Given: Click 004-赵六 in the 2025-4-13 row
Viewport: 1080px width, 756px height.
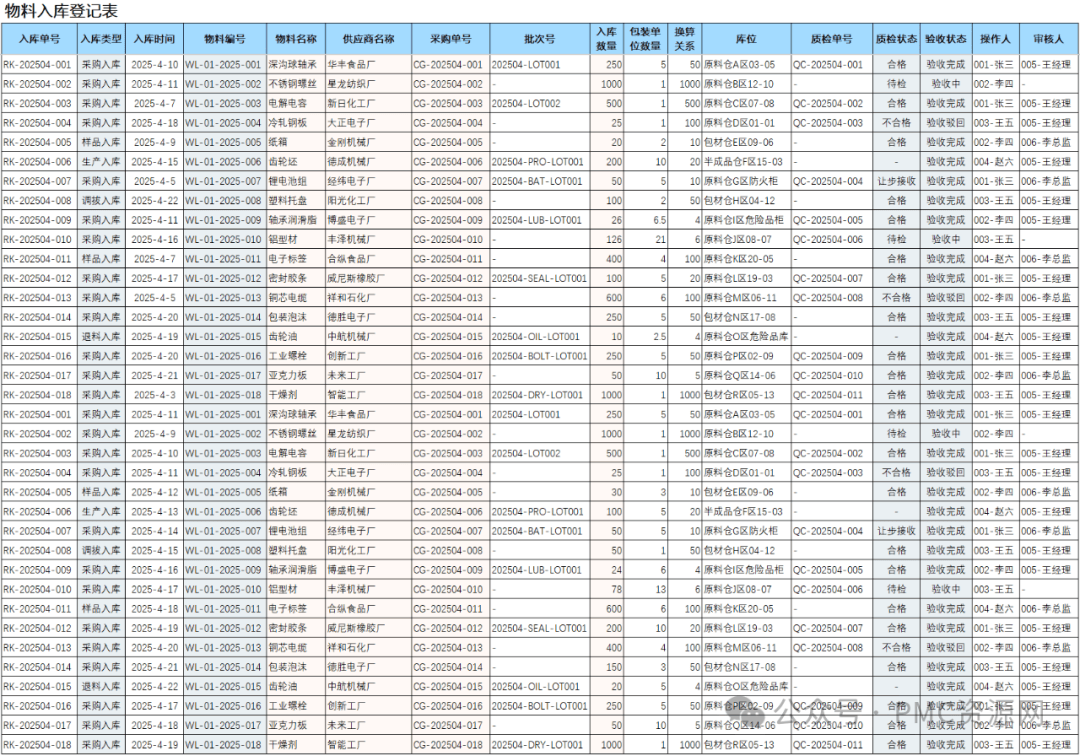Looking at the screenshot, I should point(994,512).
